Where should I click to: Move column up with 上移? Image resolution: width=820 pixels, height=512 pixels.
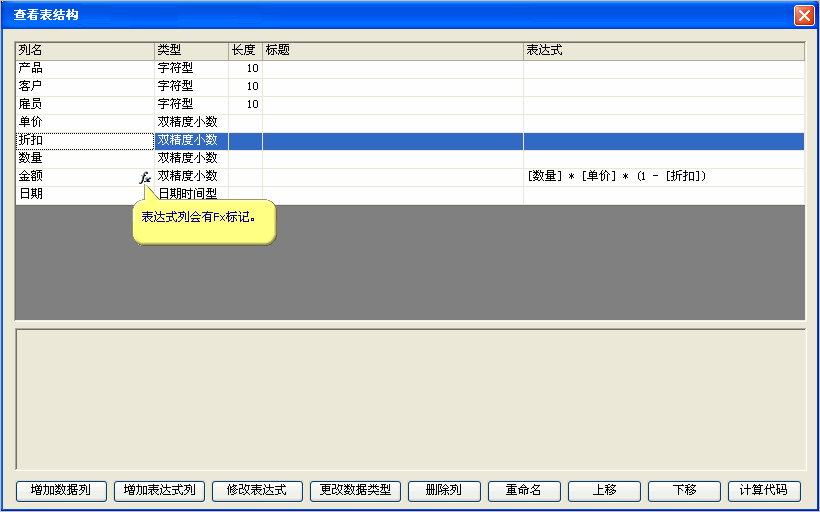click(604, 490)
